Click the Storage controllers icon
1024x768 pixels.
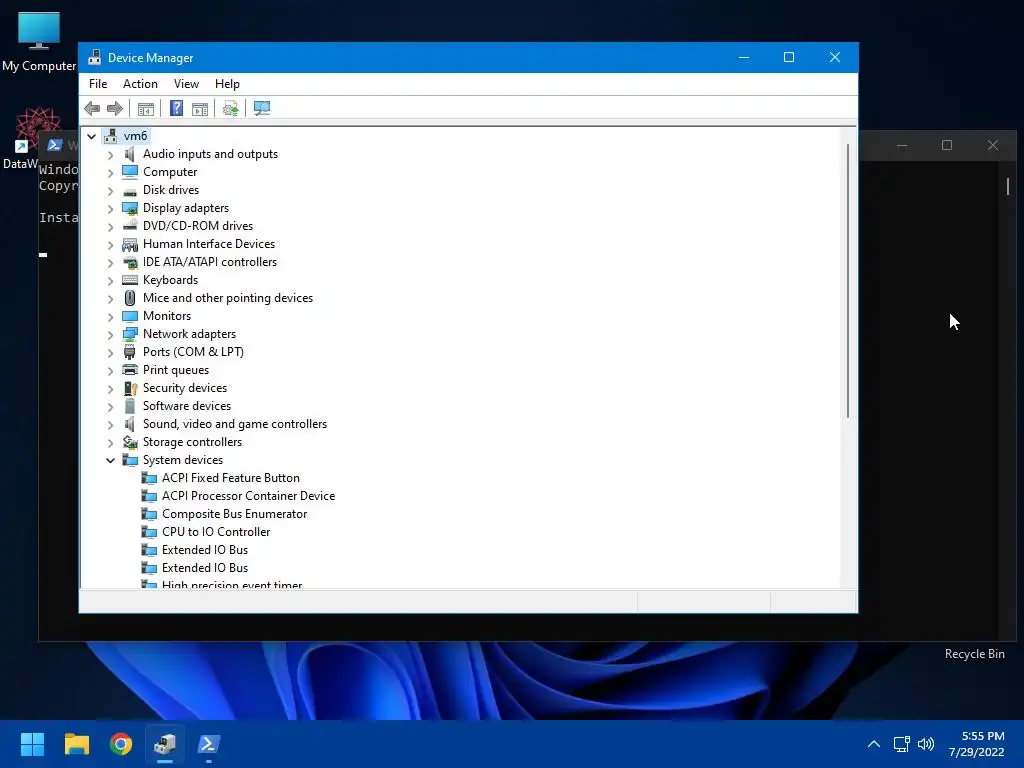click(130, 442)
